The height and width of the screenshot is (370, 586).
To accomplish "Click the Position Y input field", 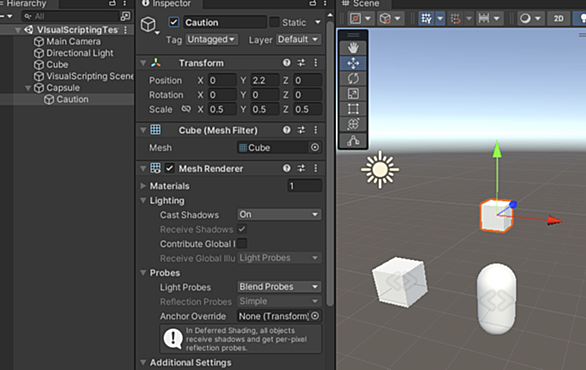I will pyautogui.click(x=265, y=80).
